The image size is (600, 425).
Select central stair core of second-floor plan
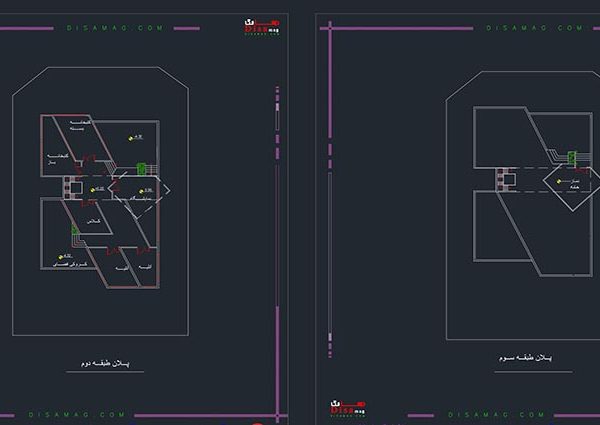click(73, 187)
